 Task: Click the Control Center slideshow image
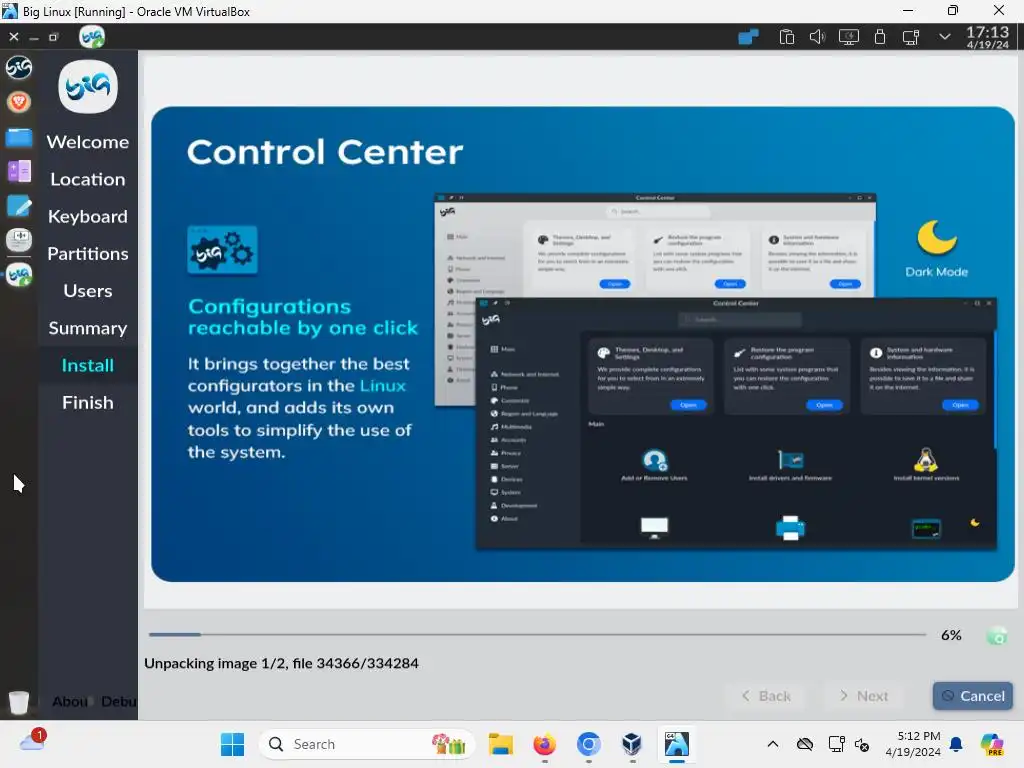click(x=583, y=344)
